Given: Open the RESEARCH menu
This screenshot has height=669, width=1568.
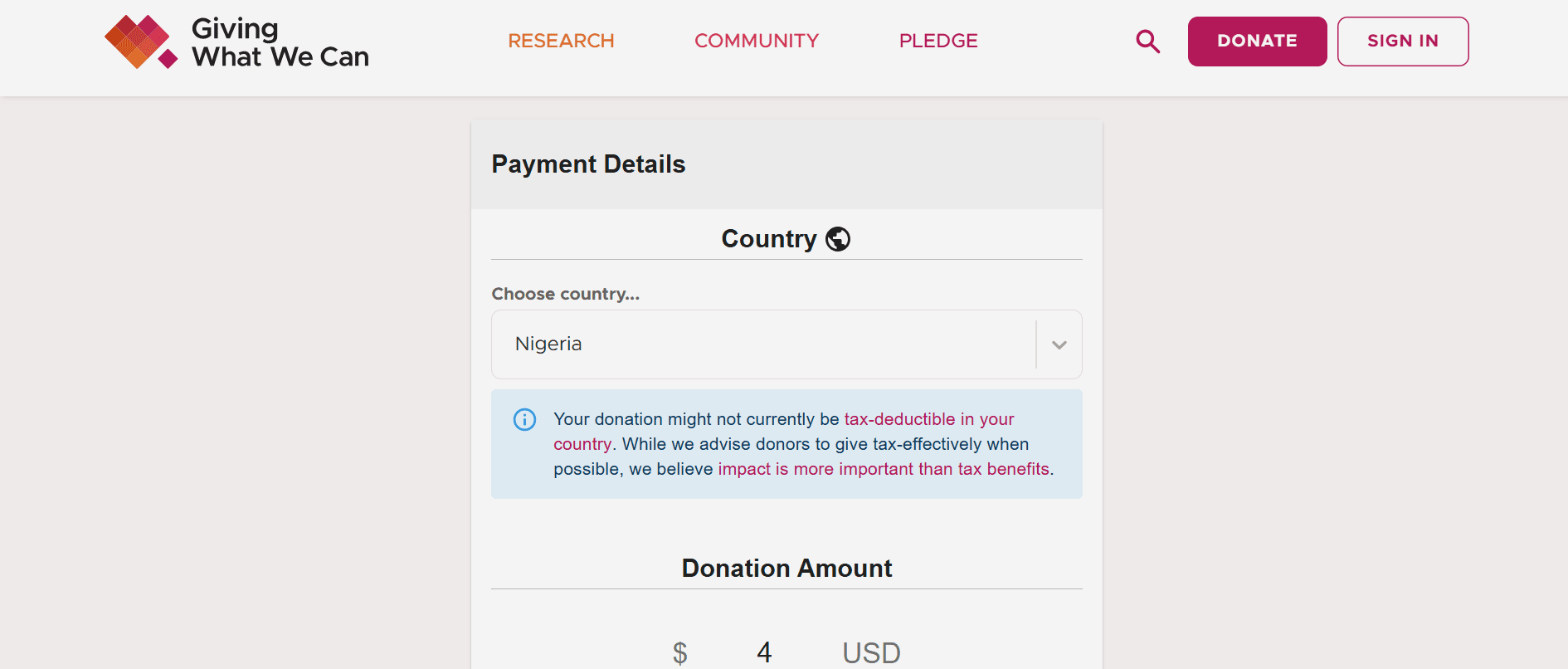Looking at the screenshot, I should pos(561,41).
